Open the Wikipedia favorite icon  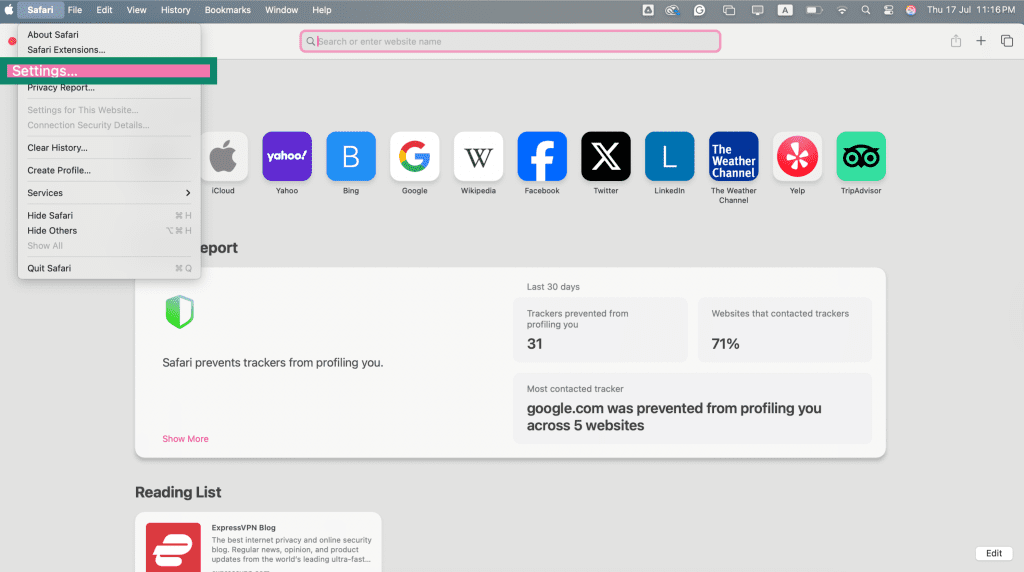coord(478,157)
